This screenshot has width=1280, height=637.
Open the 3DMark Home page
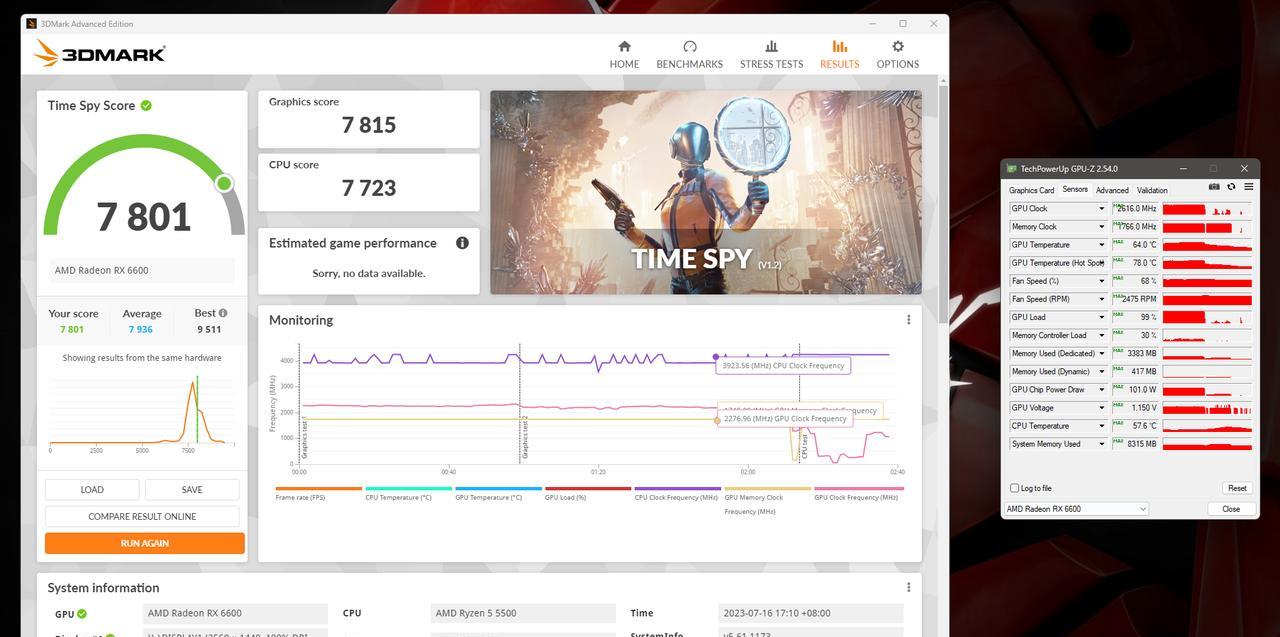coord(624,54)
